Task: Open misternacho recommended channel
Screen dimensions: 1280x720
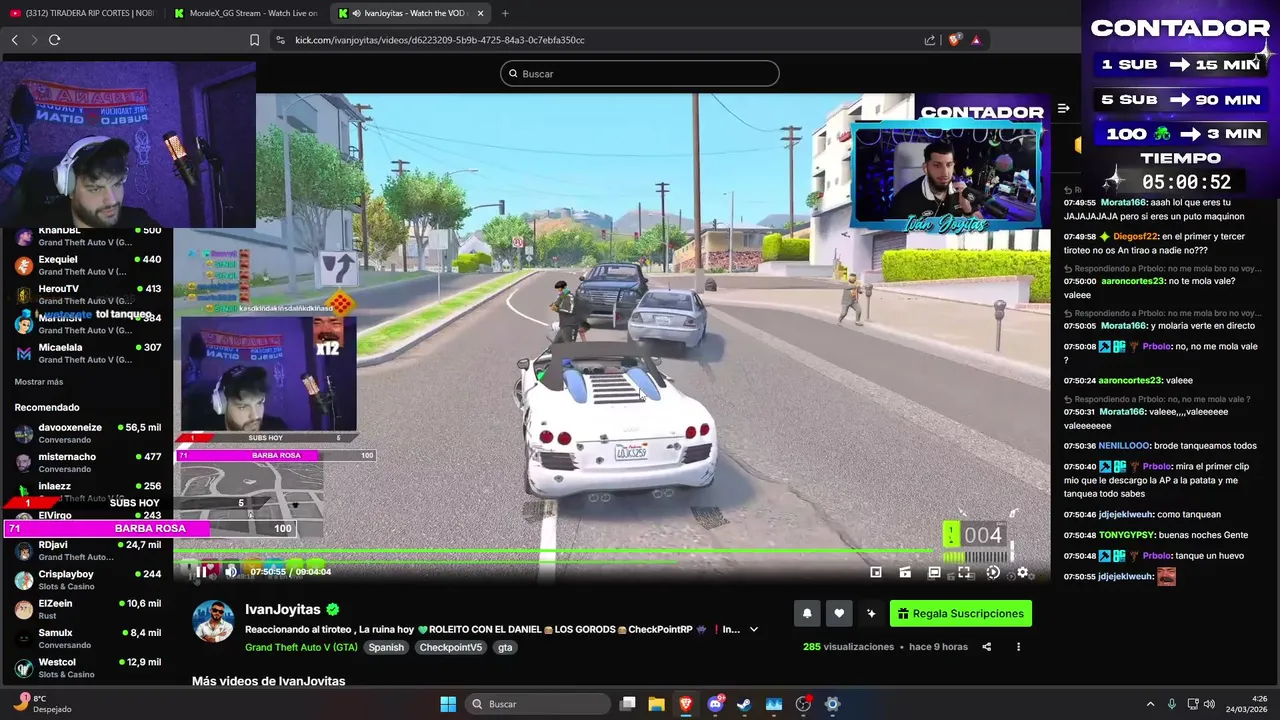Action: pos(88,462)
